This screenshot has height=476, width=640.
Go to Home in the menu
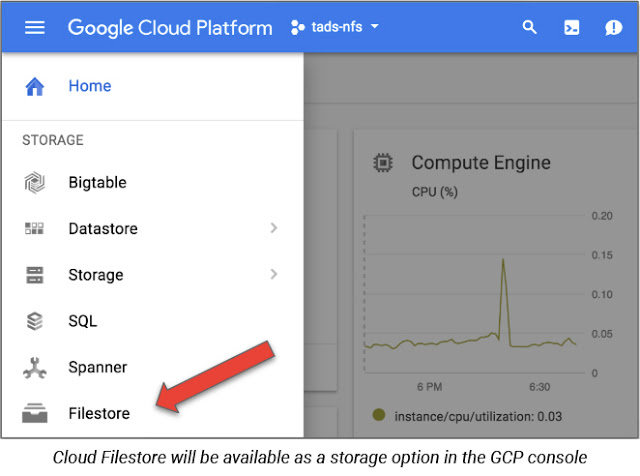click(x=90, y=86)
